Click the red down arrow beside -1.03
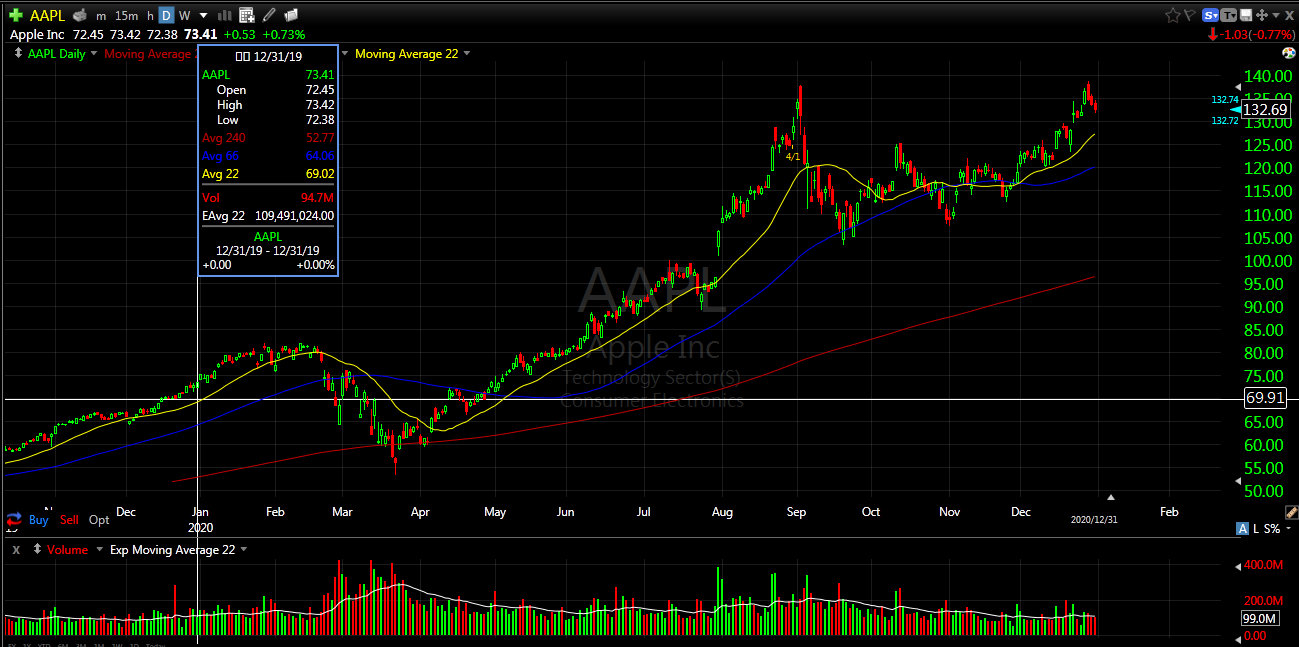 pos(1213,34)
